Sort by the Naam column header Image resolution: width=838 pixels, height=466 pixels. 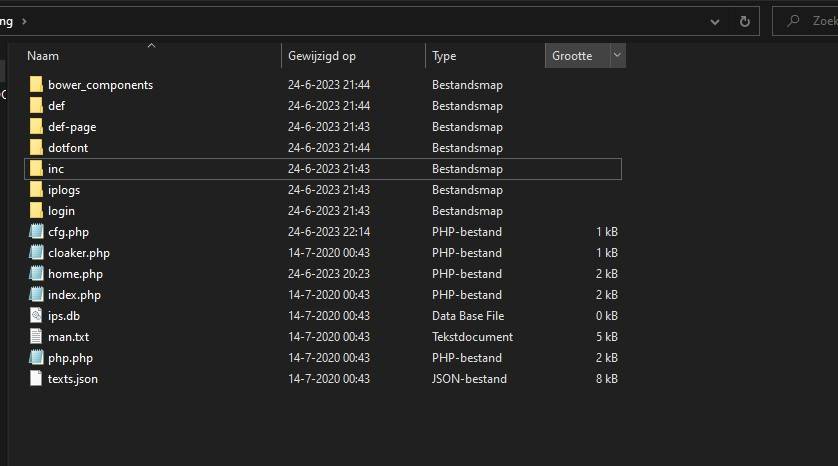(x=43, y=56)
